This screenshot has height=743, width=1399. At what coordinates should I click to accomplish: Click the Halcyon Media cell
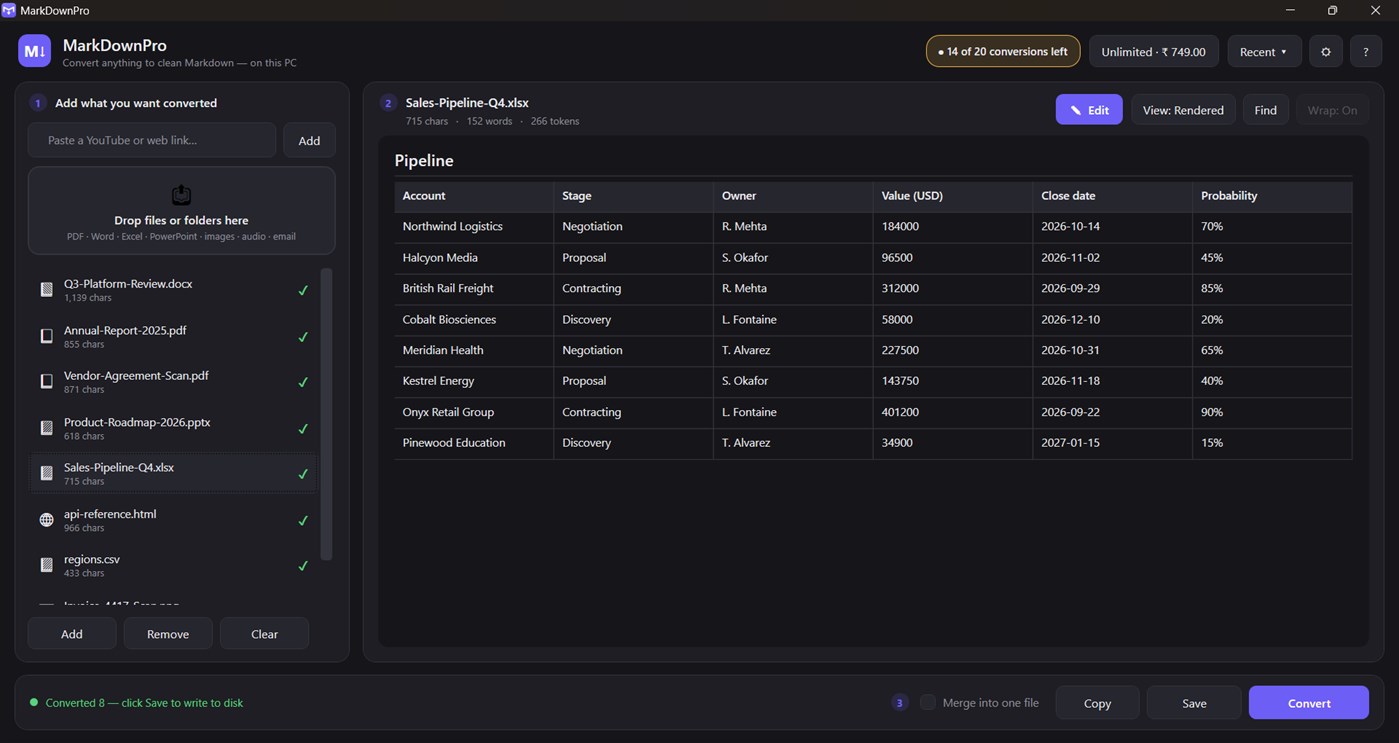pyautogui.click(x=474, y=258)
